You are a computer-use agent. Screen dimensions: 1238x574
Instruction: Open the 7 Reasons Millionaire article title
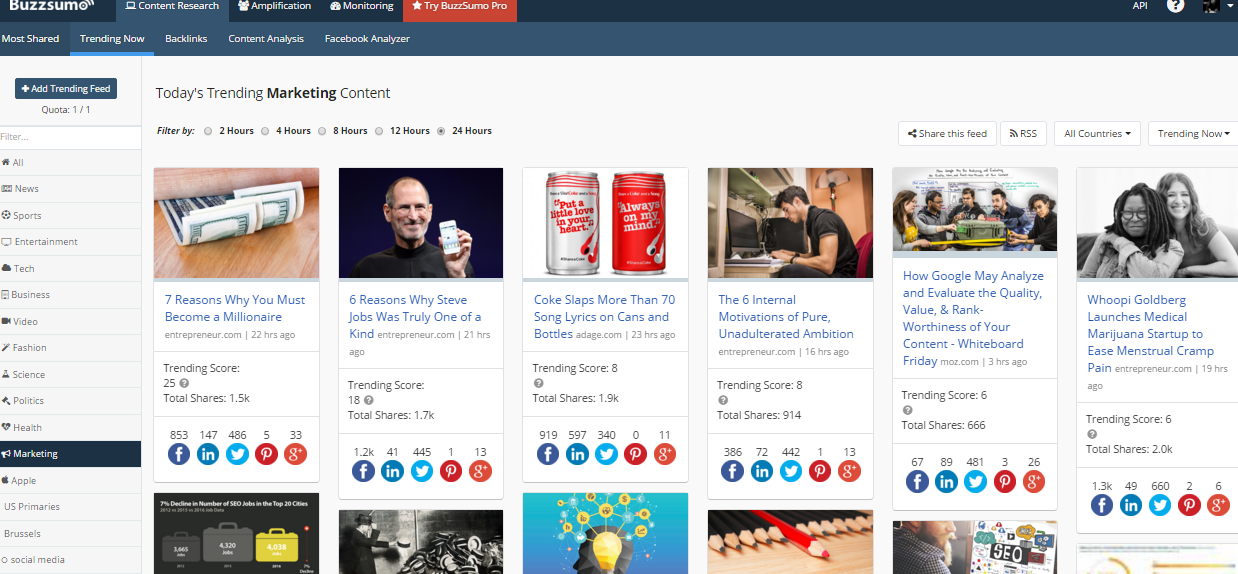click(x=235, y=308)
